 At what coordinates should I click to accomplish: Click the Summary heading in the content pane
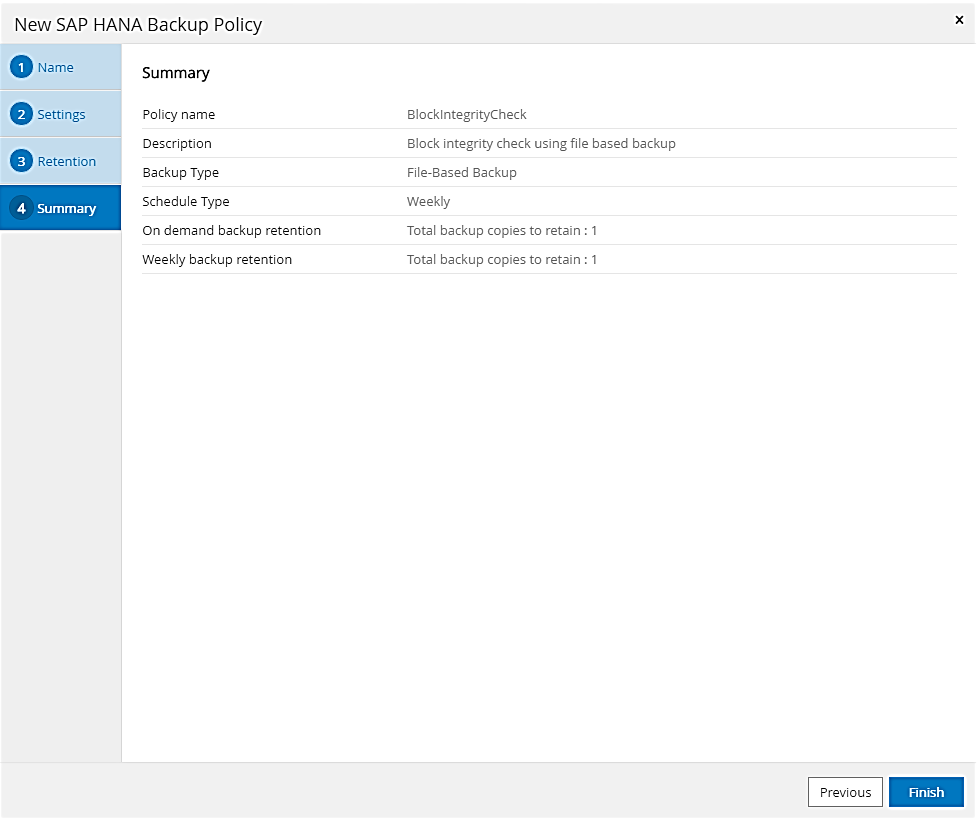[176, 73]
